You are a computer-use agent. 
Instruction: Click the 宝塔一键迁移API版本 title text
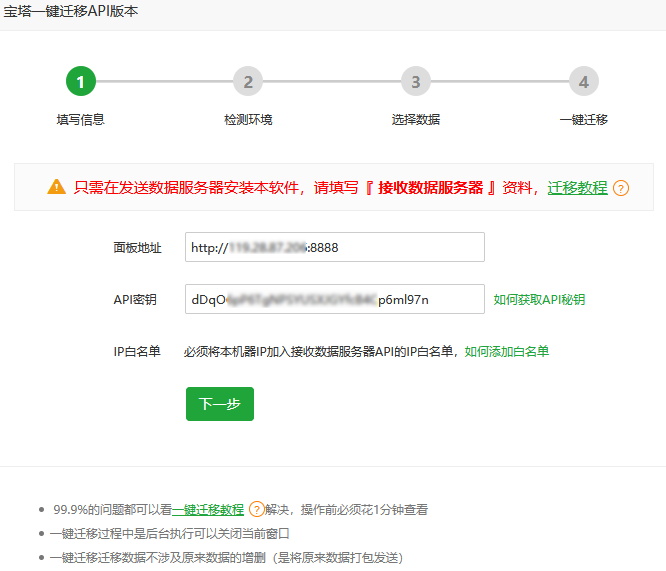[x=72, y=12]
